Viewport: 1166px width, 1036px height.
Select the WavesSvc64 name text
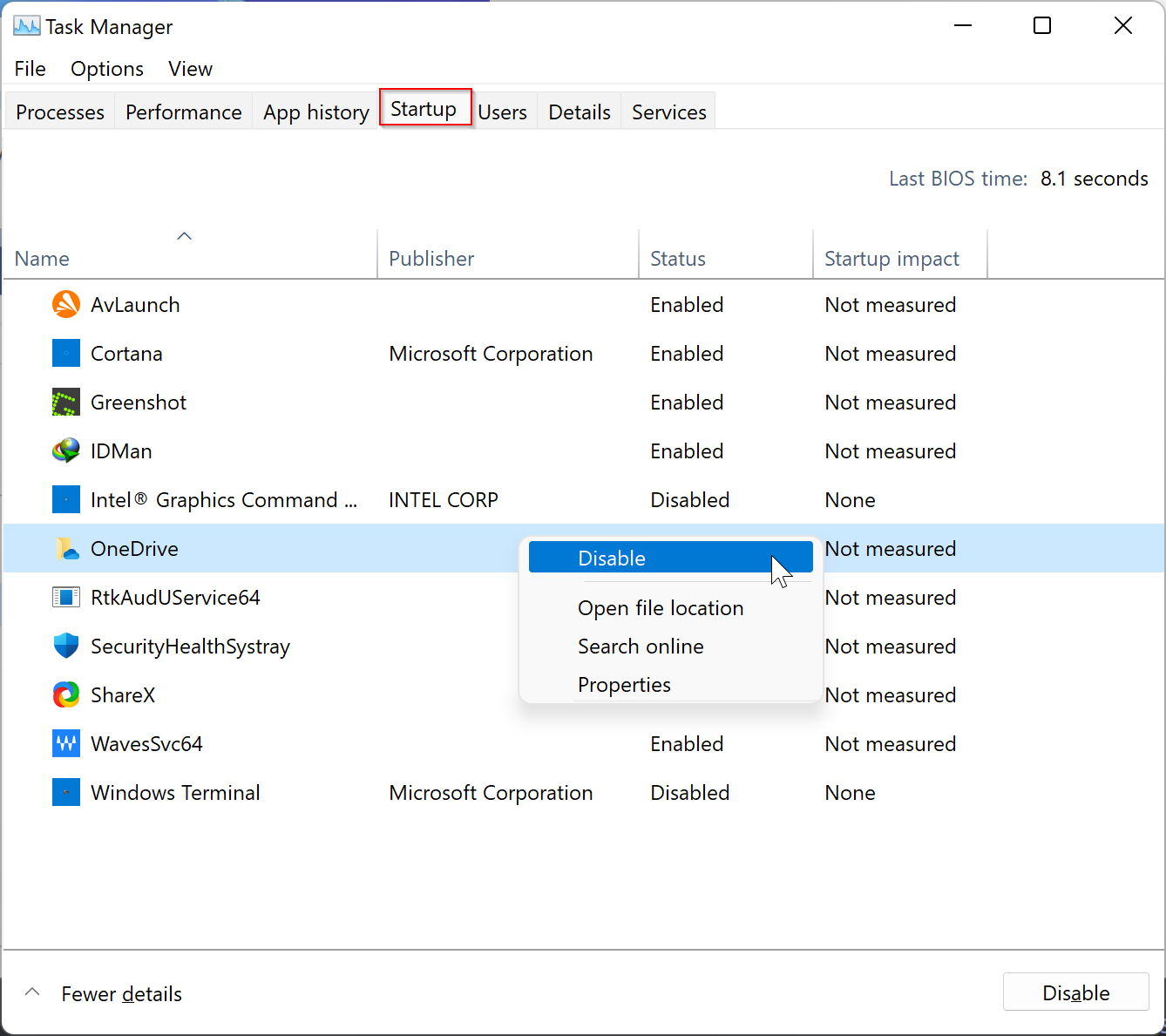146,744
